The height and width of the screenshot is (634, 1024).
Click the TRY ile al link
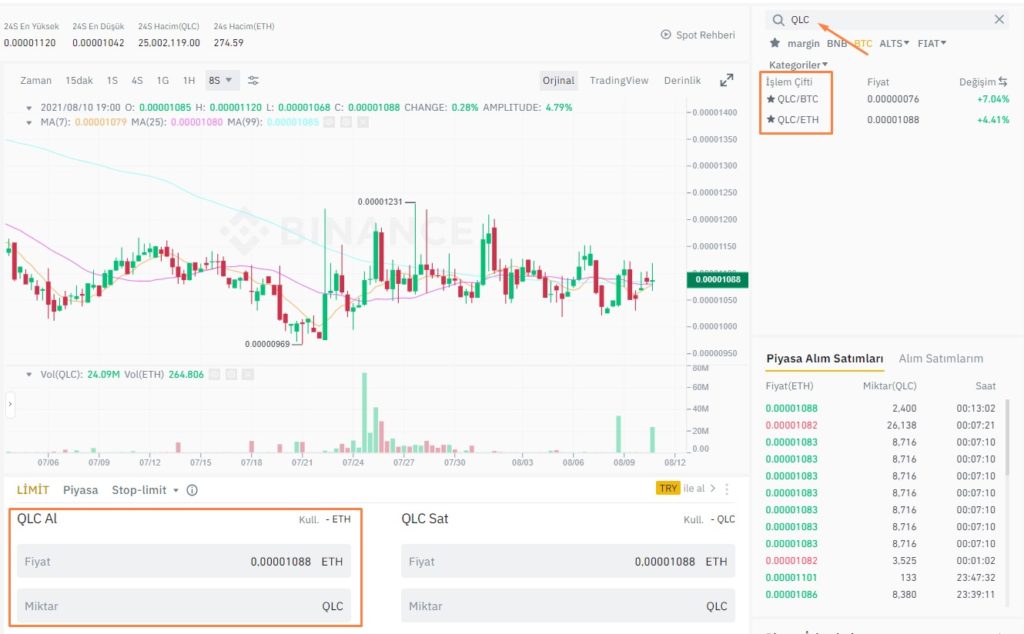[686, 488]
